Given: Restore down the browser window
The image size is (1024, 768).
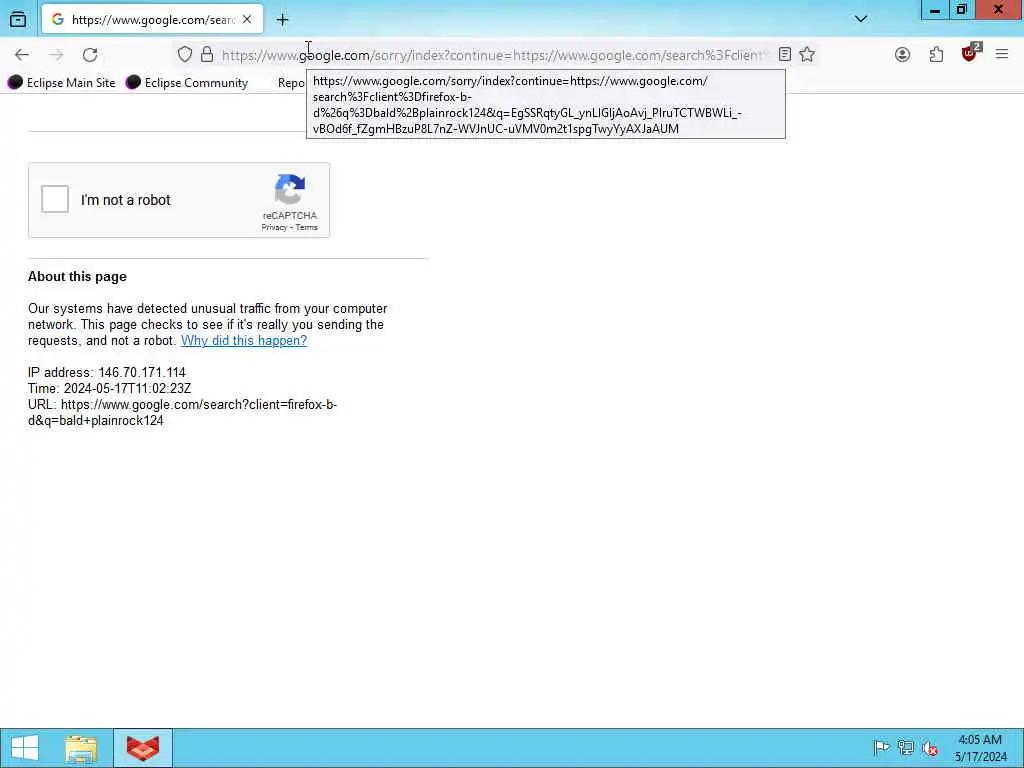Looking at the screenshot, I should (961, 10).
